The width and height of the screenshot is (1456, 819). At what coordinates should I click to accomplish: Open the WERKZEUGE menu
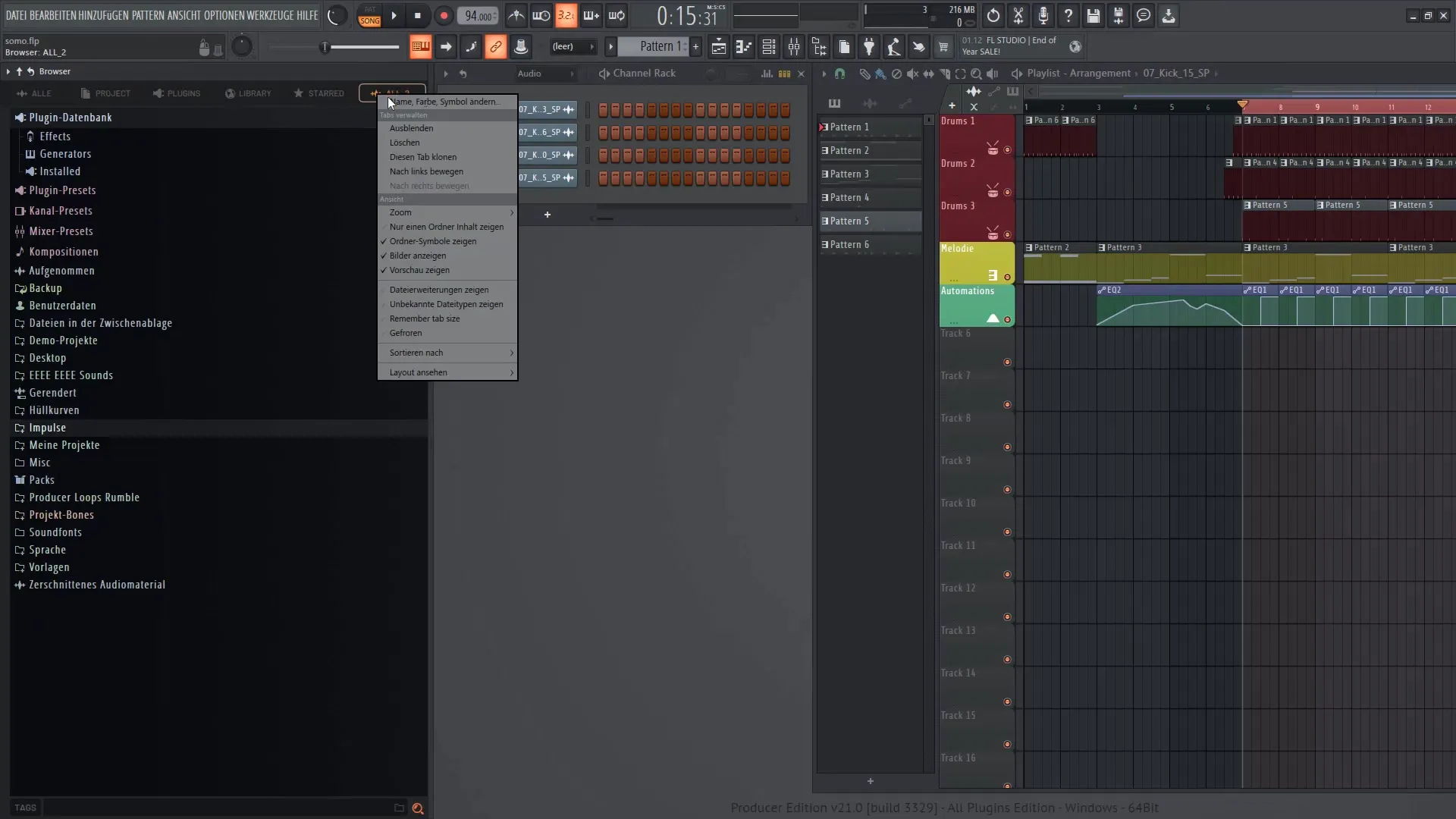(x=270, y=15)
